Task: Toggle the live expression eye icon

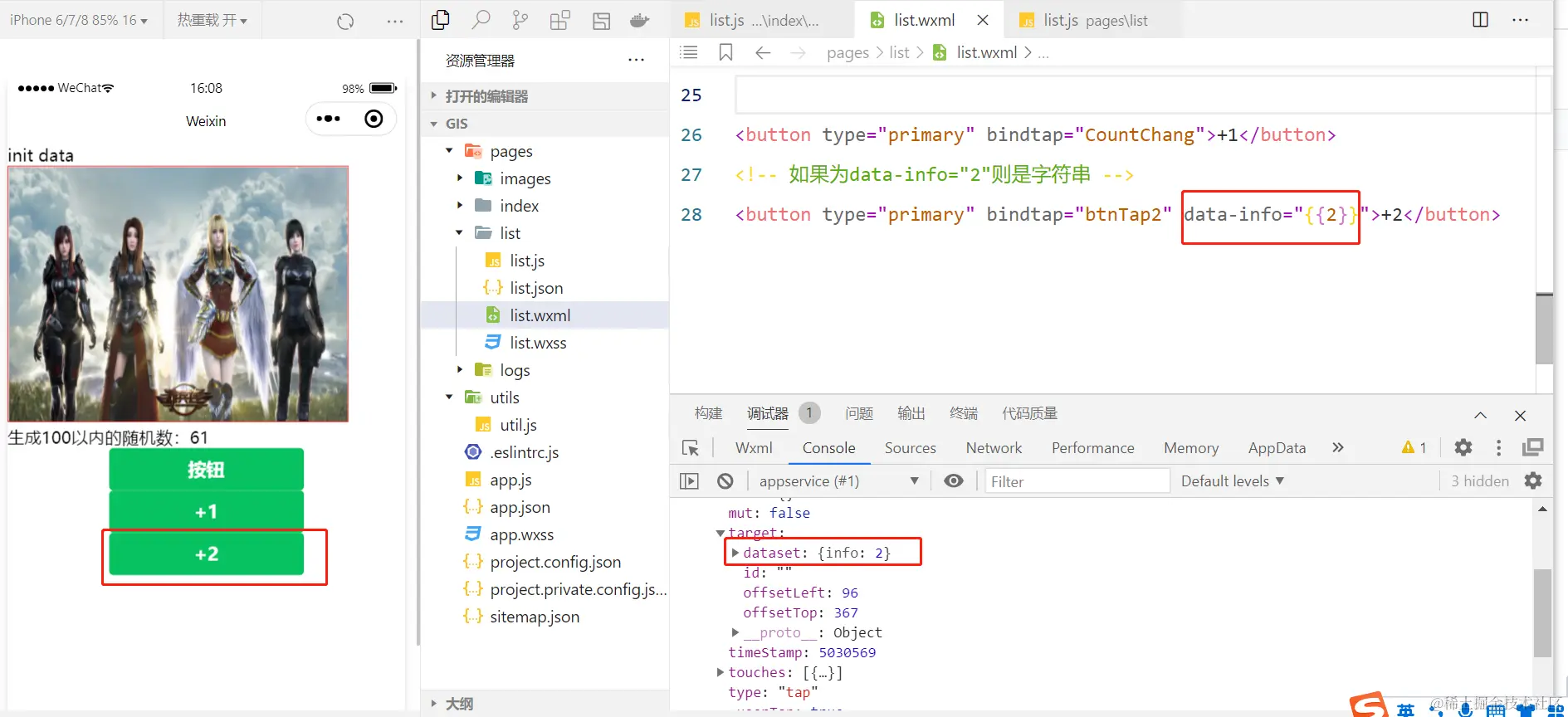Action: (x=954, y=481)
